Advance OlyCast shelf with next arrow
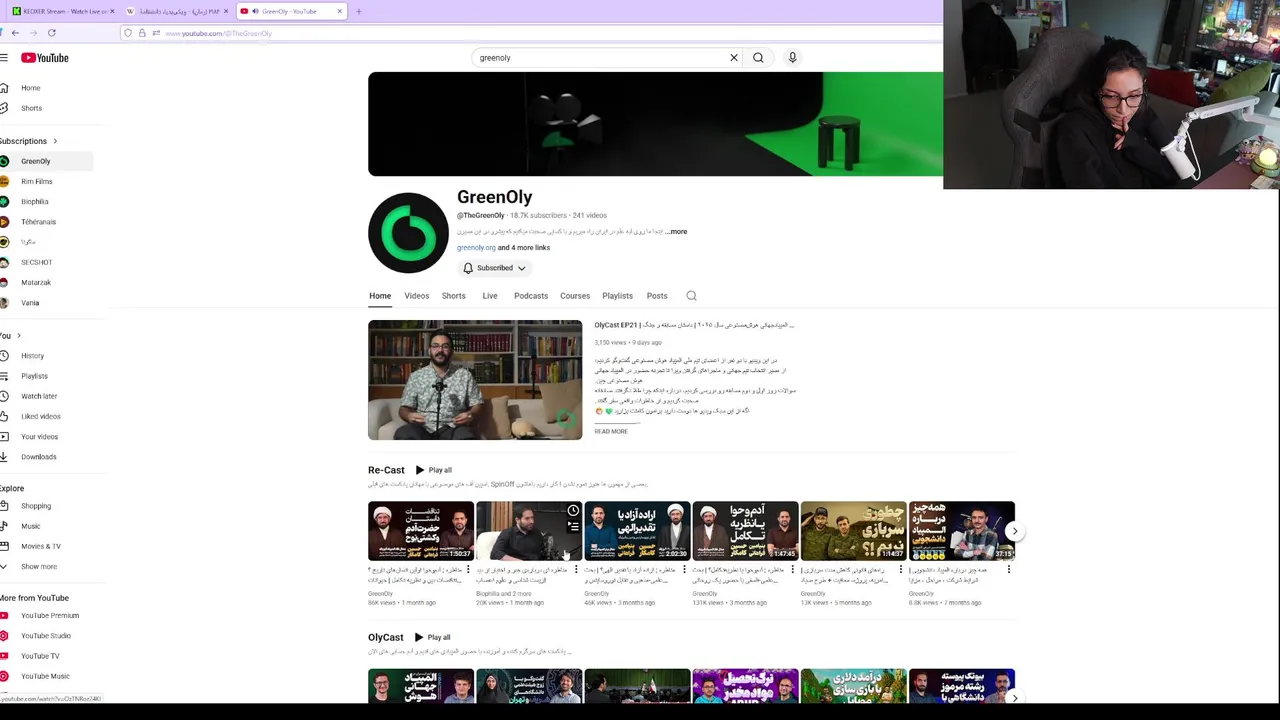This screenshot has height=720, width=1280. click(1015, 698)
